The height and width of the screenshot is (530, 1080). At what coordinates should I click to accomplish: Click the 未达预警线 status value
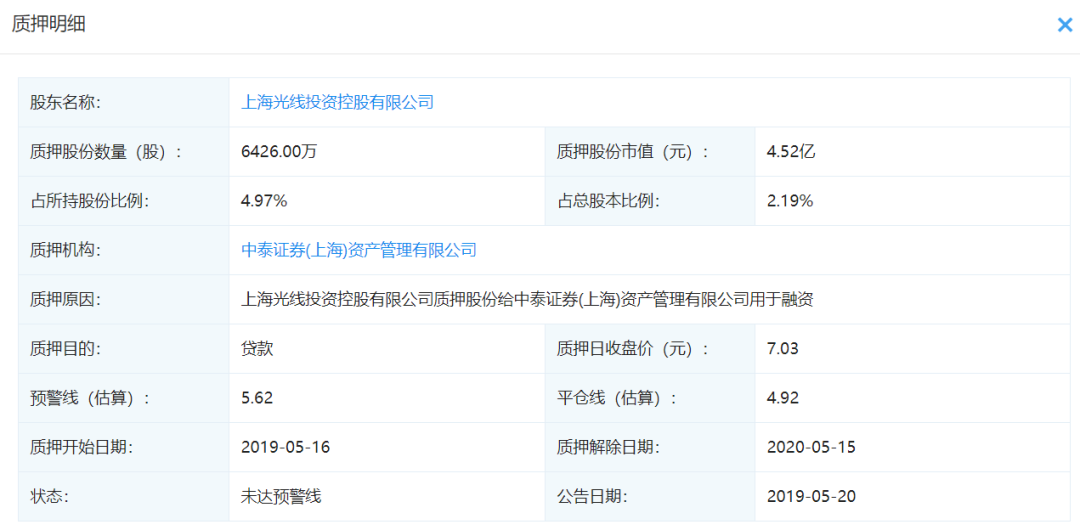[281, 496]
